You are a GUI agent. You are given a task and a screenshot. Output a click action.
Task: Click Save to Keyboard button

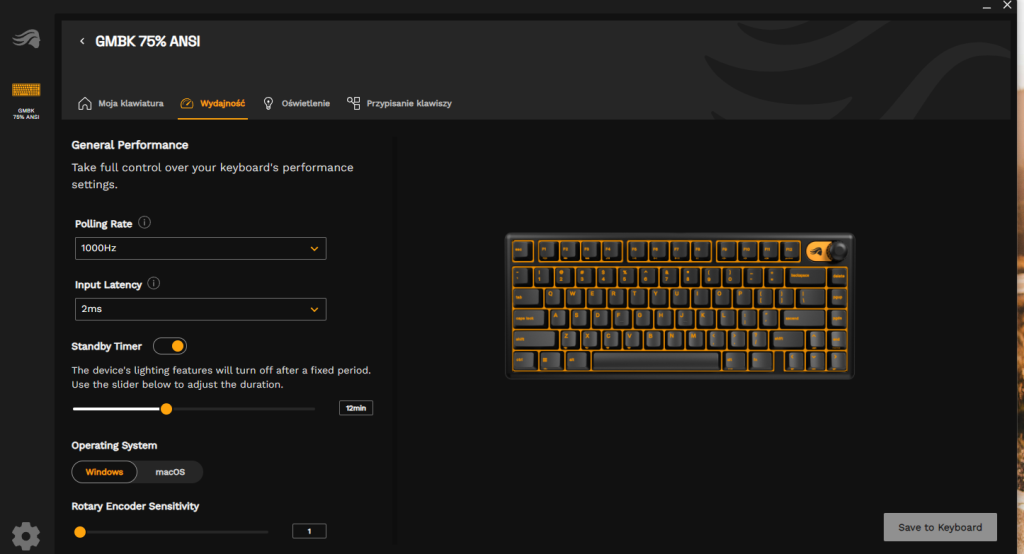940,527
